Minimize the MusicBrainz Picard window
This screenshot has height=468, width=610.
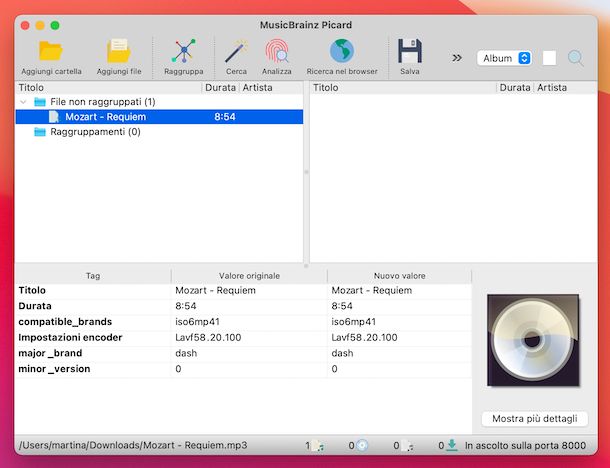coord(40,25)
